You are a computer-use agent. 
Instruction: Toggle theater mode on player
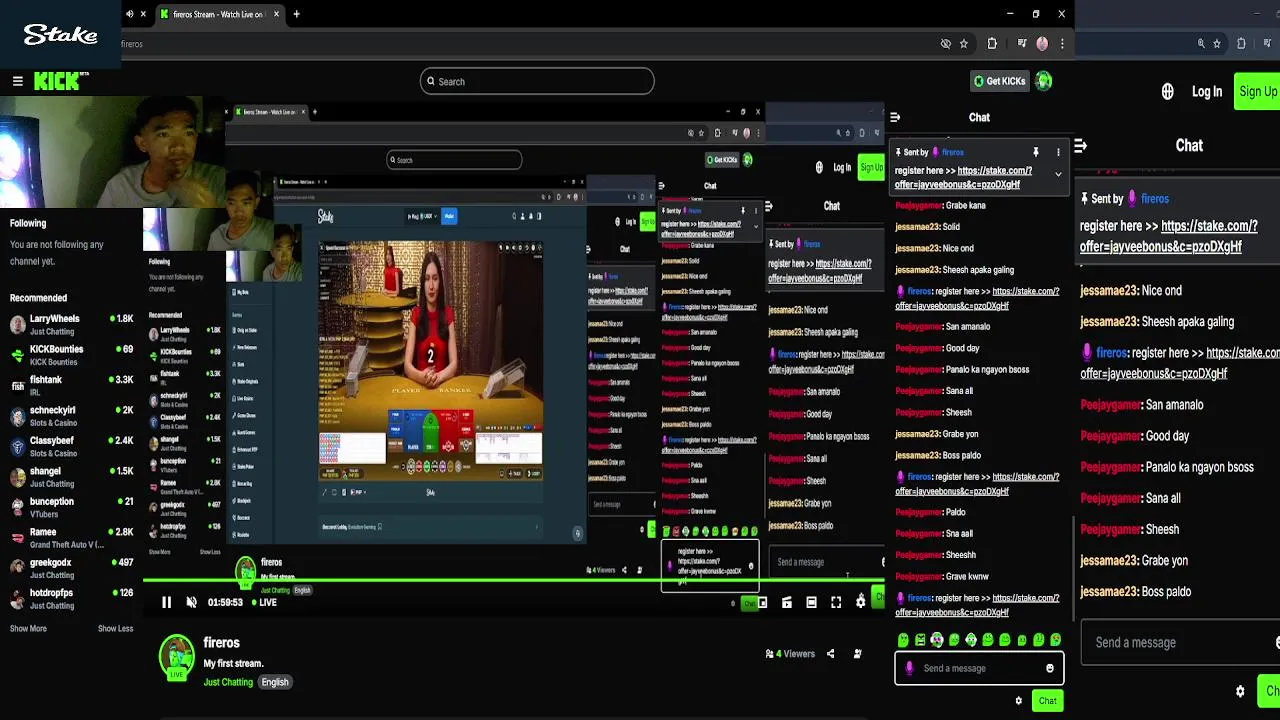pyautogui.click(x=811, y=602)
